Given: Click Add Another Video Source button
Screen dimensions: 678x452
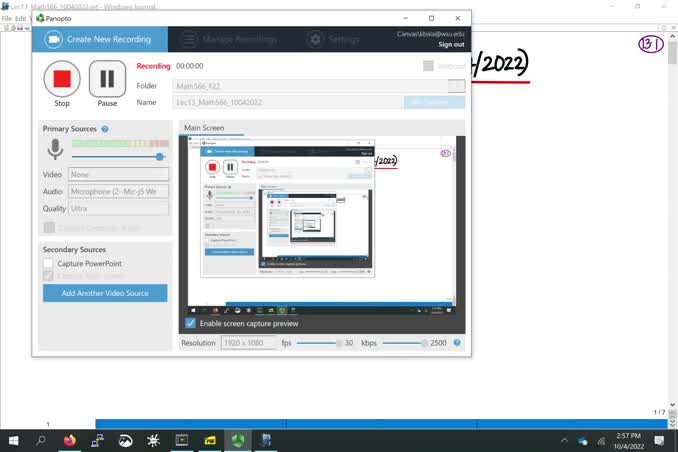Looking at the screenshot, I should [105, 293].
